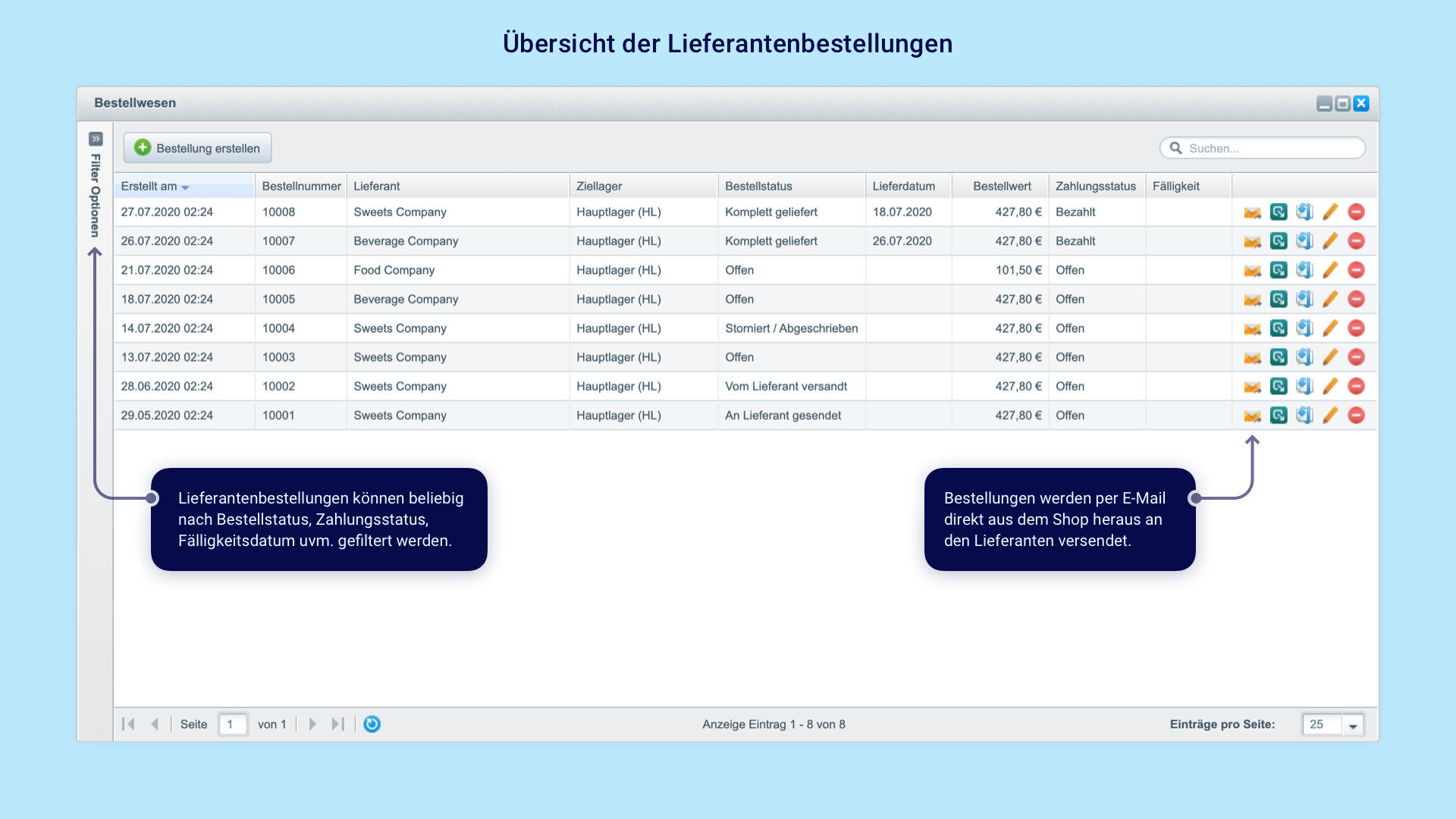Edit order 10001 with pencil icon

click(1330, 416)
